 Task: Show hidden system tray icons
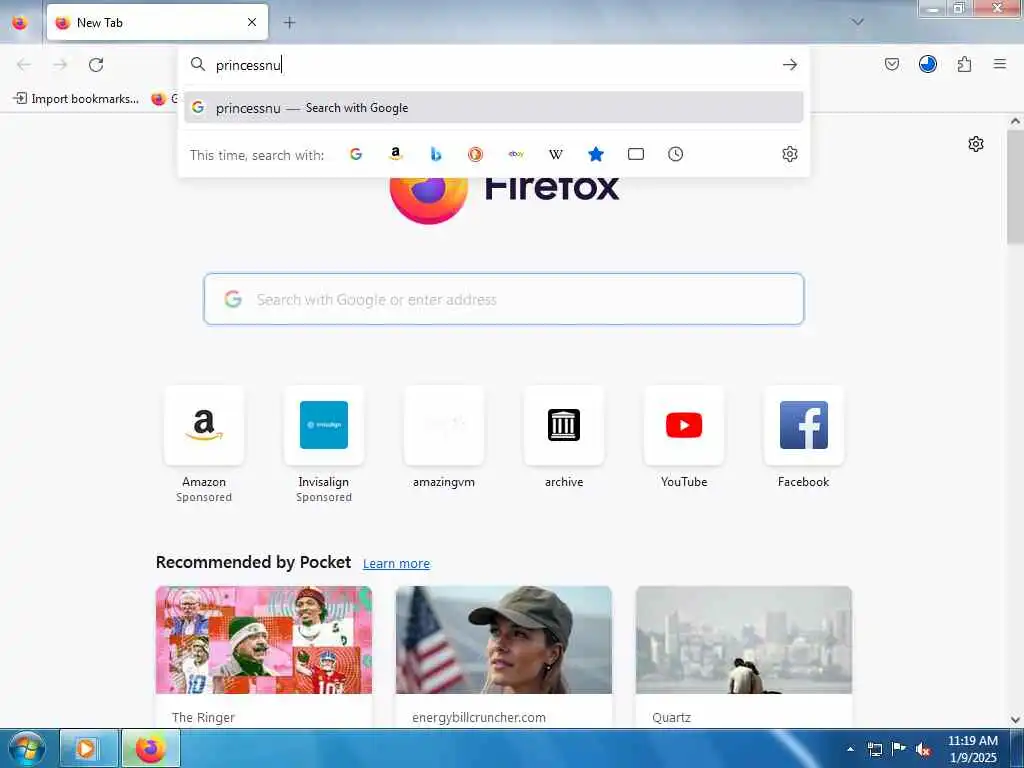[x=850, y=749]
